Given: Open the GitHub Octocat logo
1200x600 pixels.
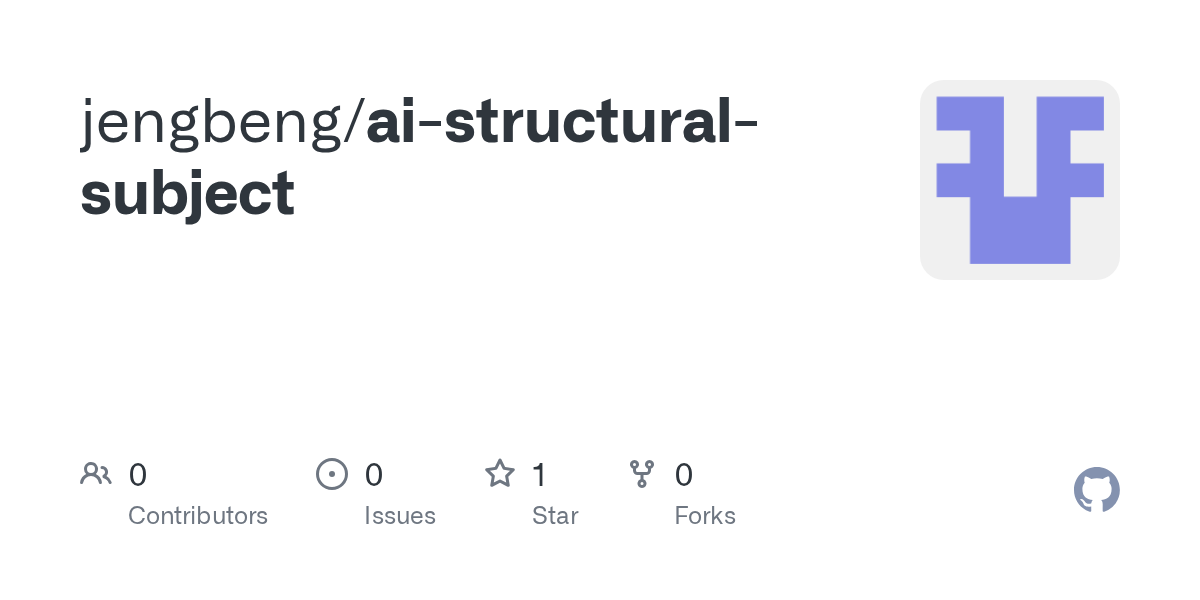Looking at the screenshot, I should (x=1096, y=490).
